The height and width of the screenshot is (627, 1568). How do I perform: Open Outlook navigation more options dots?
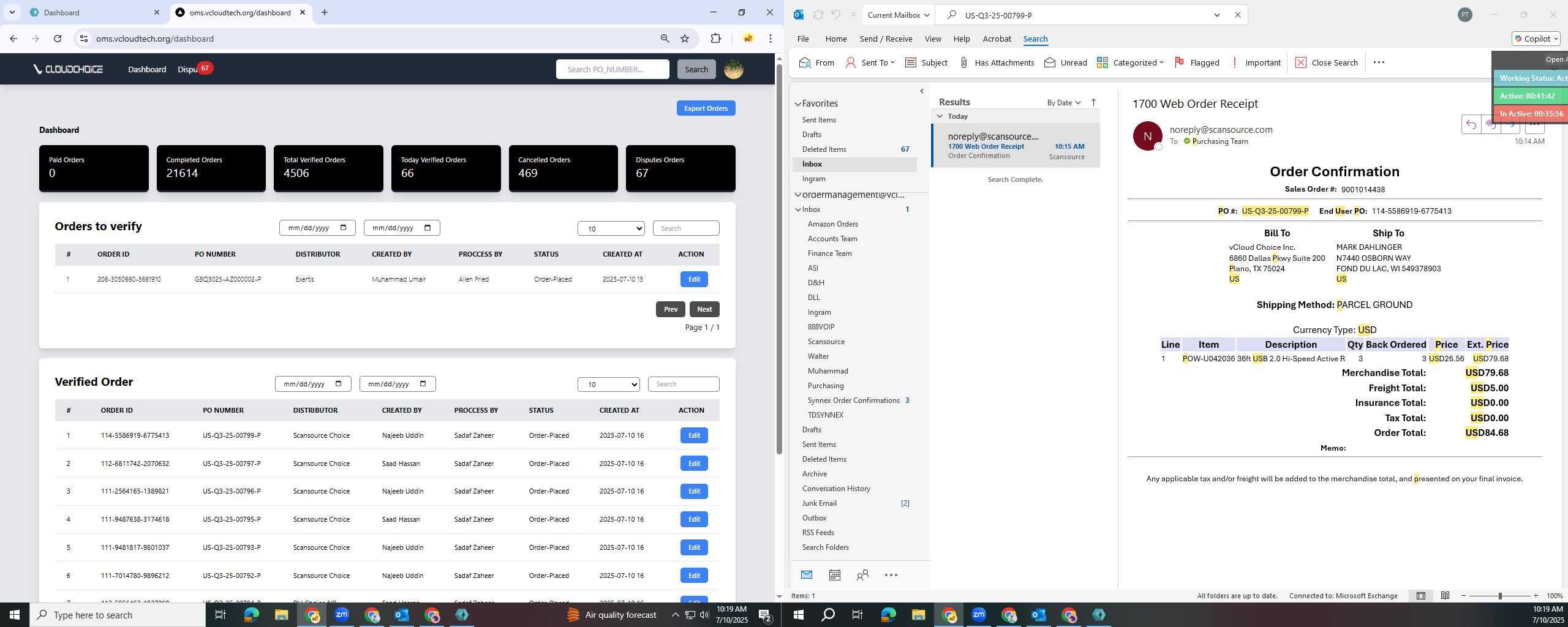coord(891,575)
